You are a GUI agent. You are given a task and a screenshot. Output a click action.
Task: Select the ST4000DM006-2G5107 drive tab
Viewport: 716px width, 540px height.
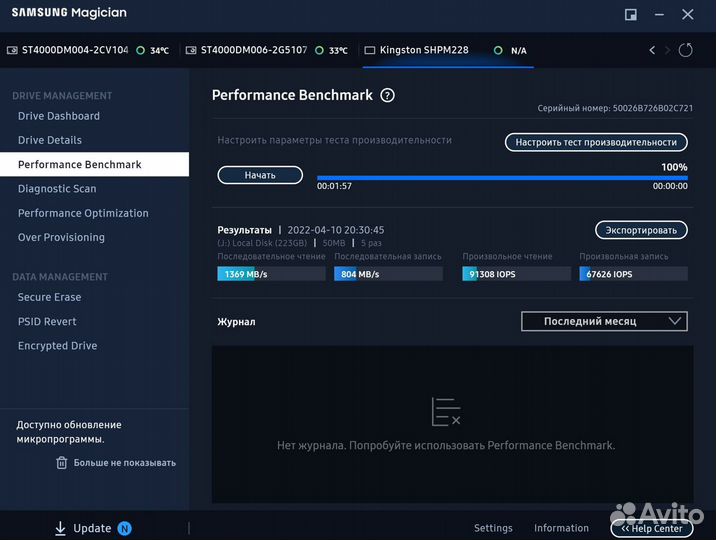pos(267,50)
